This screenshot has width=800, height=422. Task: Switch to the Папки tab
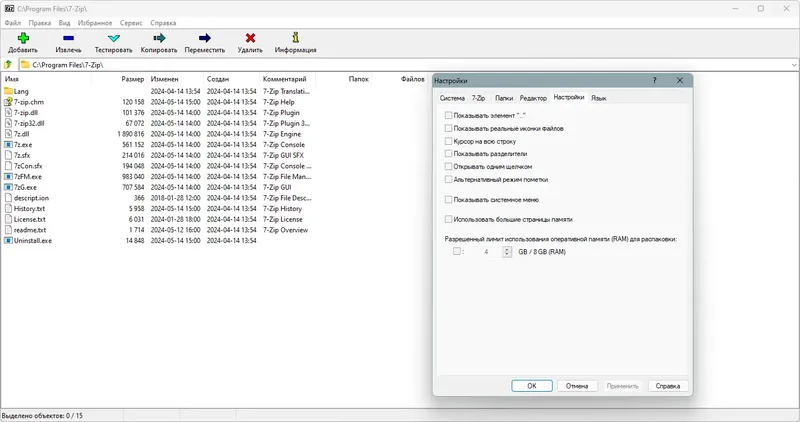tap(504, 98)
